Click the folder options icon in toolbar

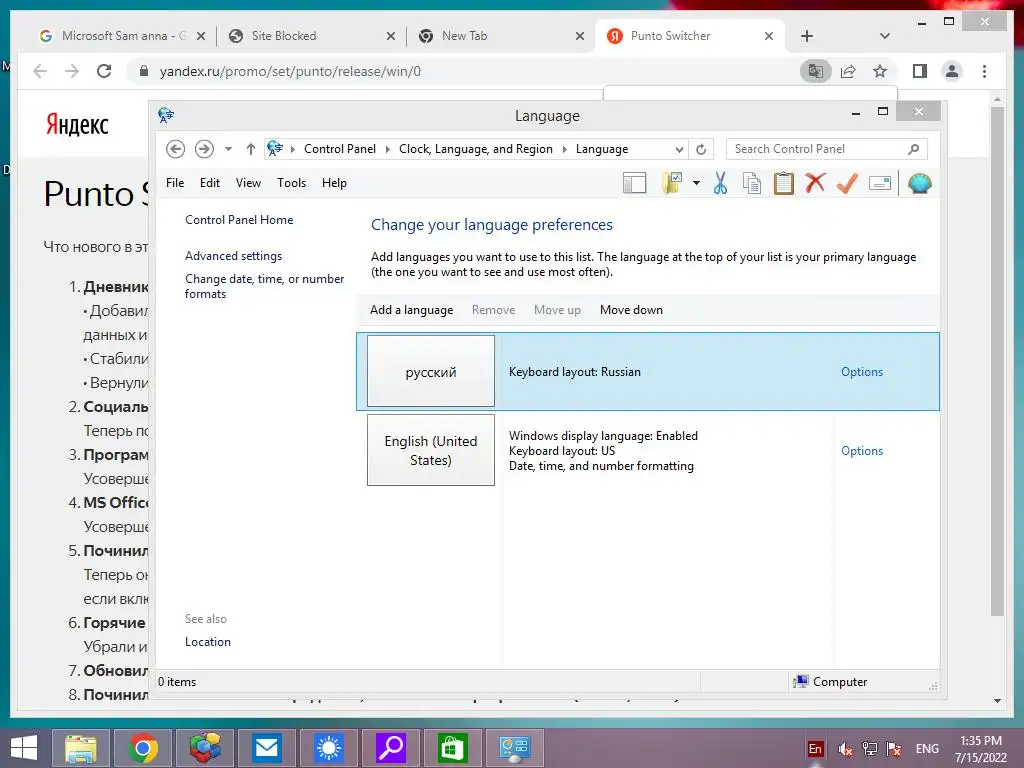point(672,184)
